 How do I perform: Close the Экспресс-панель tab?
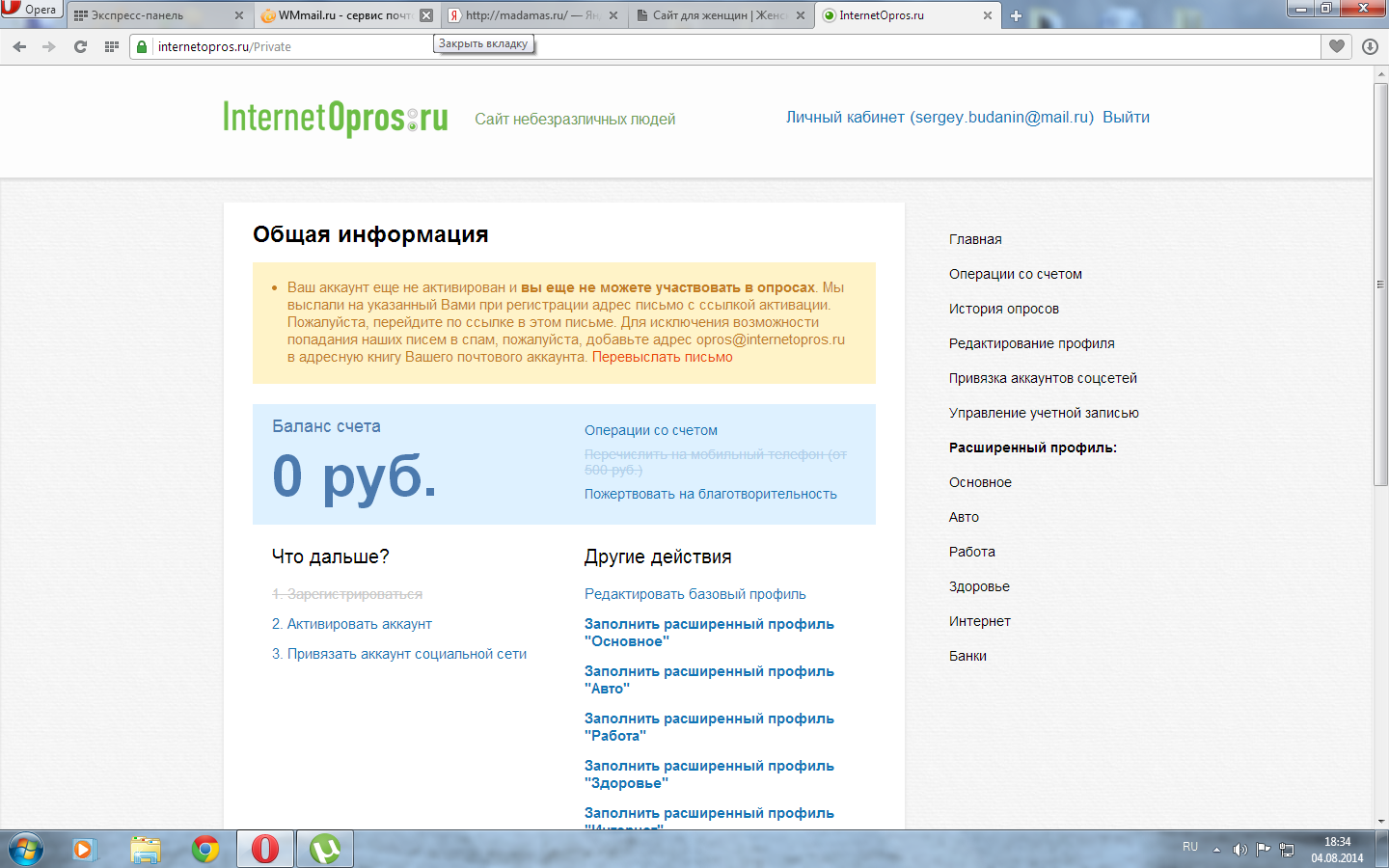click(239, 15)
